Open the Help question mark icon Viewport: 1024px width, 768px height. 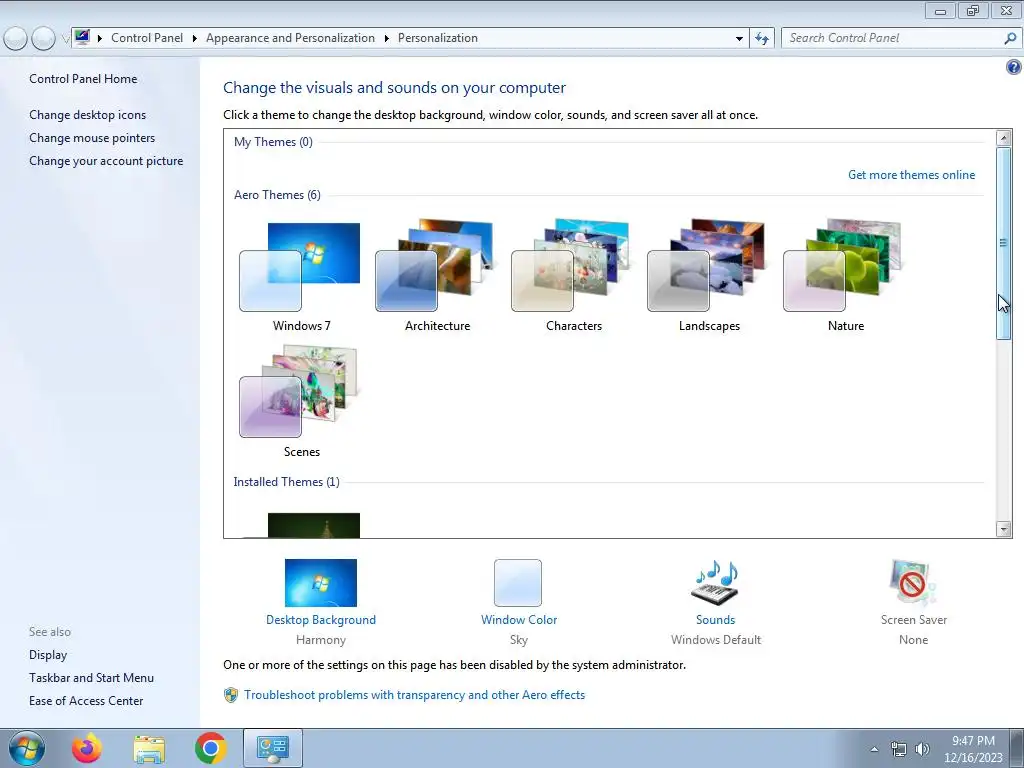pos(1014,67)
